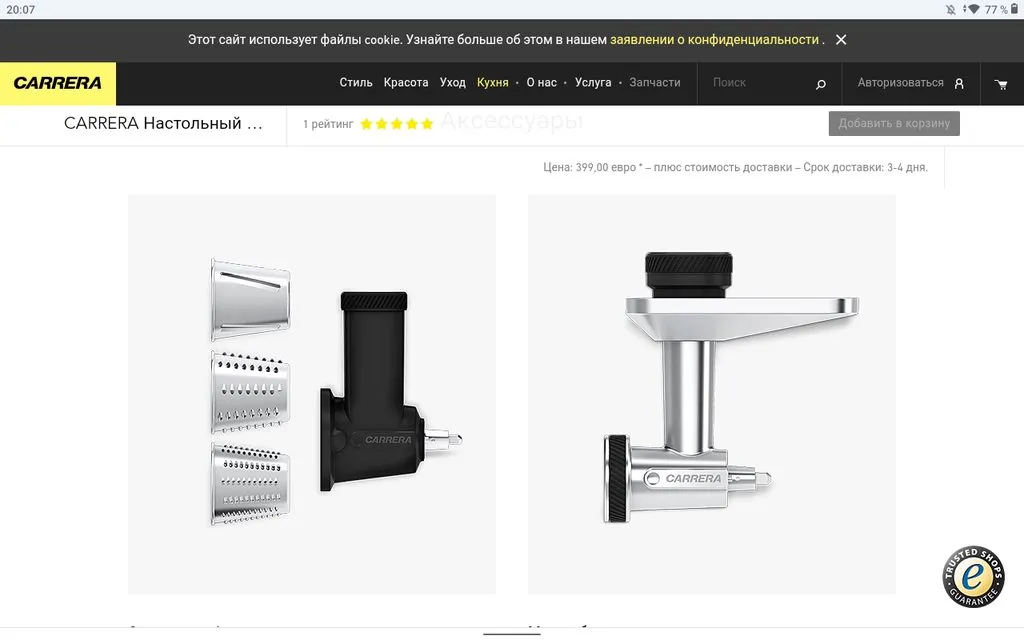The height and width of the screenshot is (640, 1024).
Task: Dismiss the cookie notice with X
Action: click(x=841, y=40)
